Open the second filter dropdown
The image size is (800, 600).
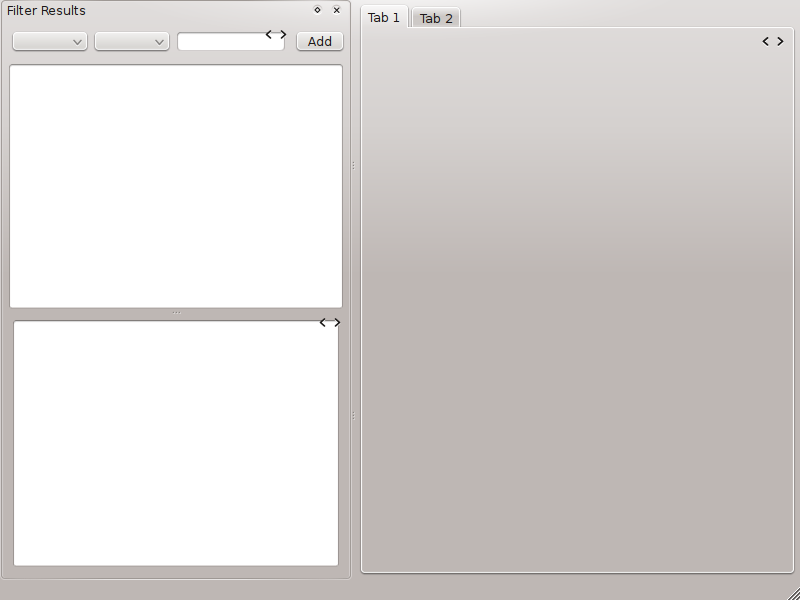tap(131, 42)
